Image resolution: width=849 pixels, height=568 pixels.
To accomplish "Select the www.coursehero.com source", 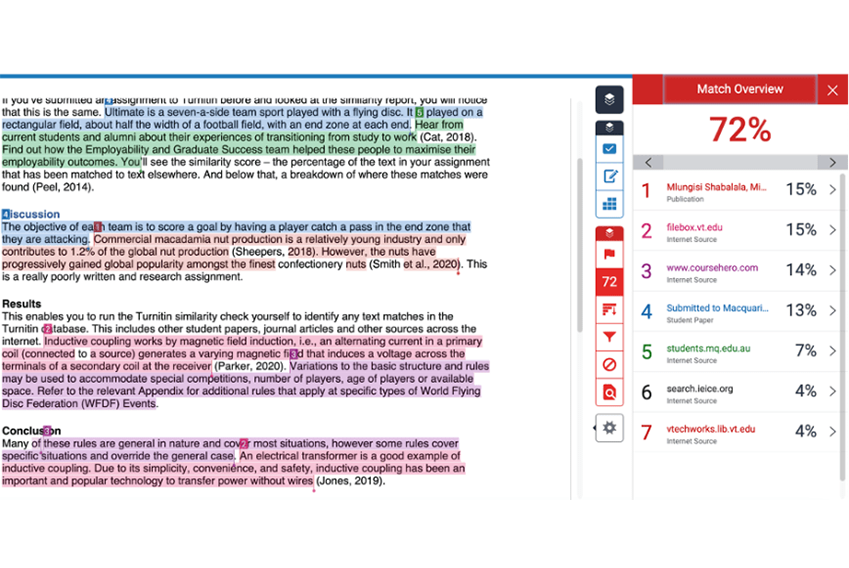I will click(712, 268).
